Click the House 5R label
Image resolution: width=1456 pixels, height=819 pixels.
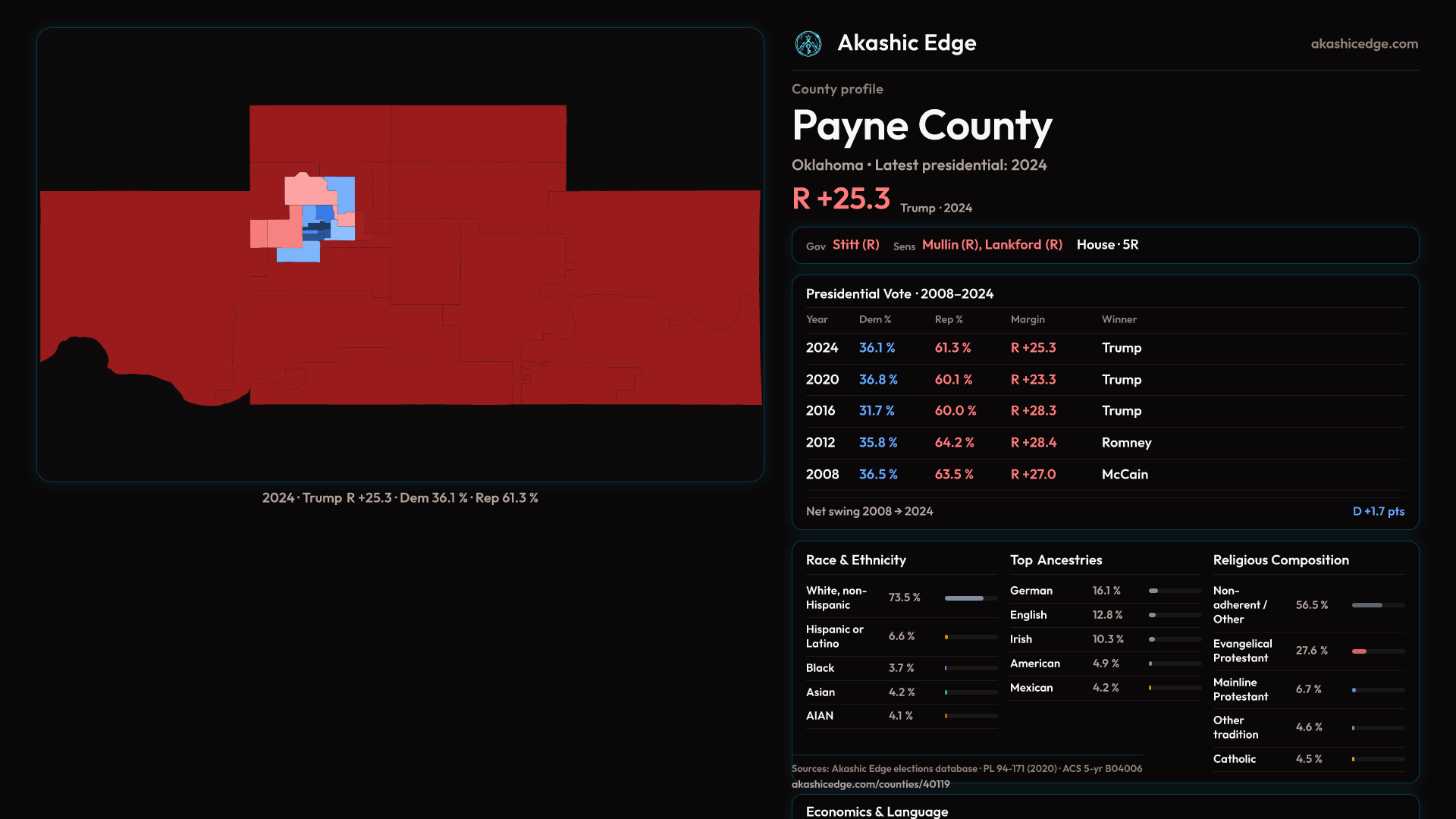[1107, 245]
